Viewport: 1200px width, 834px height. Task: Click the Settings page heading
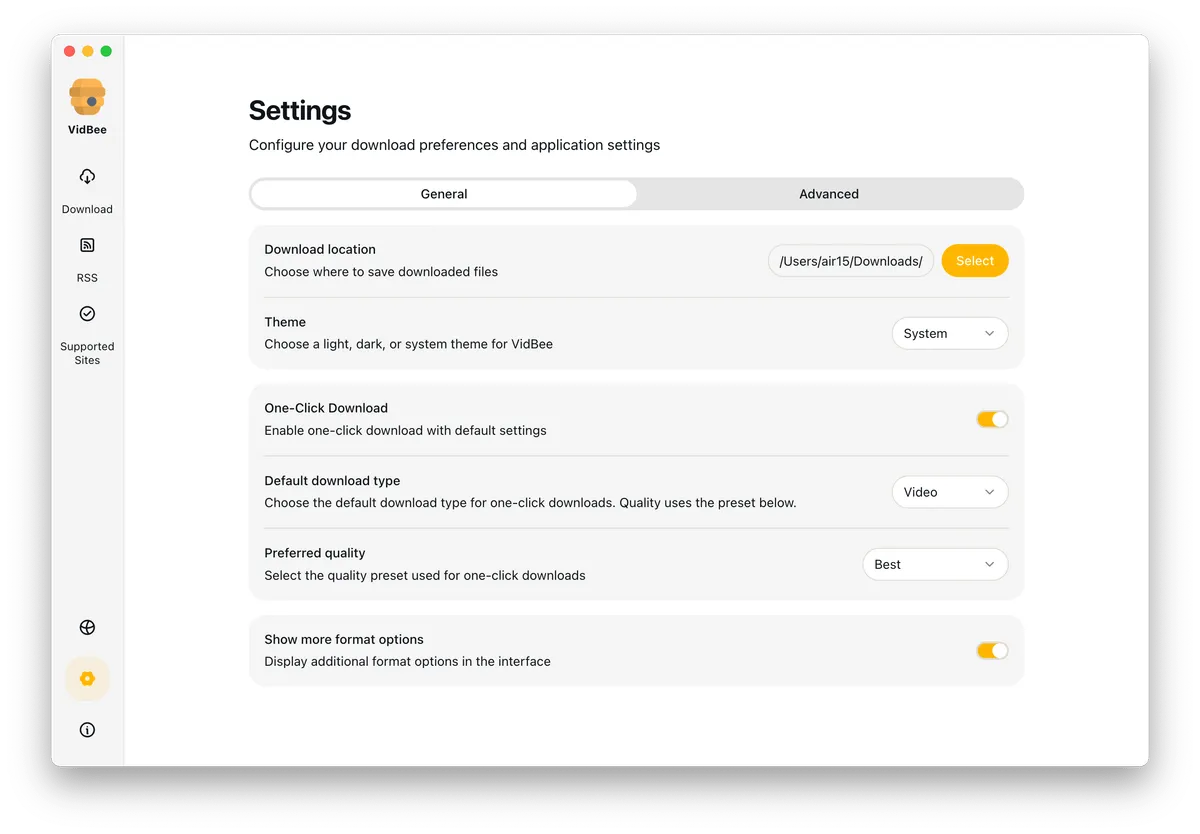tap(300, 111)
